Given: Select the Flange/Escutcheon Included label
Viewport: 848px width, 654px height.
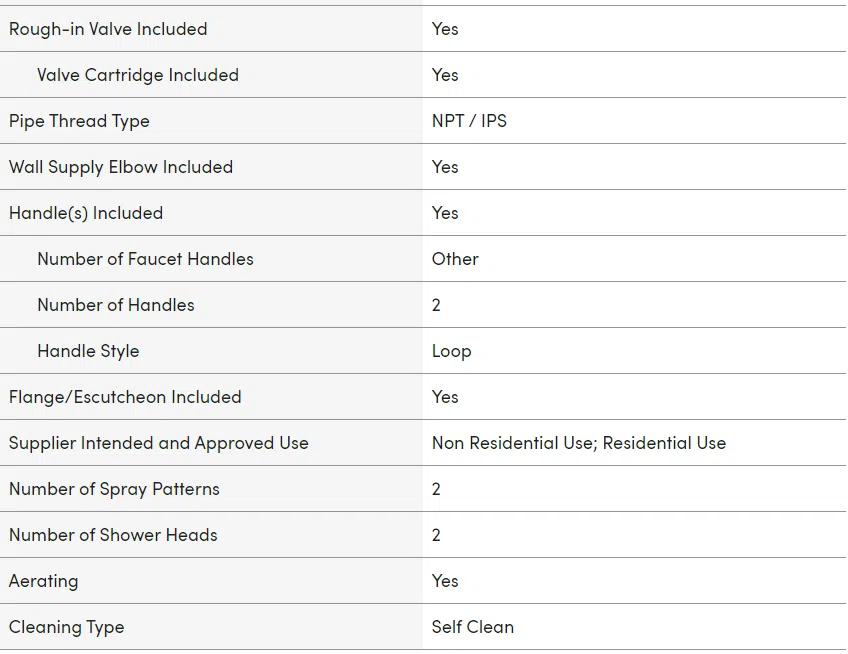Looking at the screenshot, I should click(125, 397).
